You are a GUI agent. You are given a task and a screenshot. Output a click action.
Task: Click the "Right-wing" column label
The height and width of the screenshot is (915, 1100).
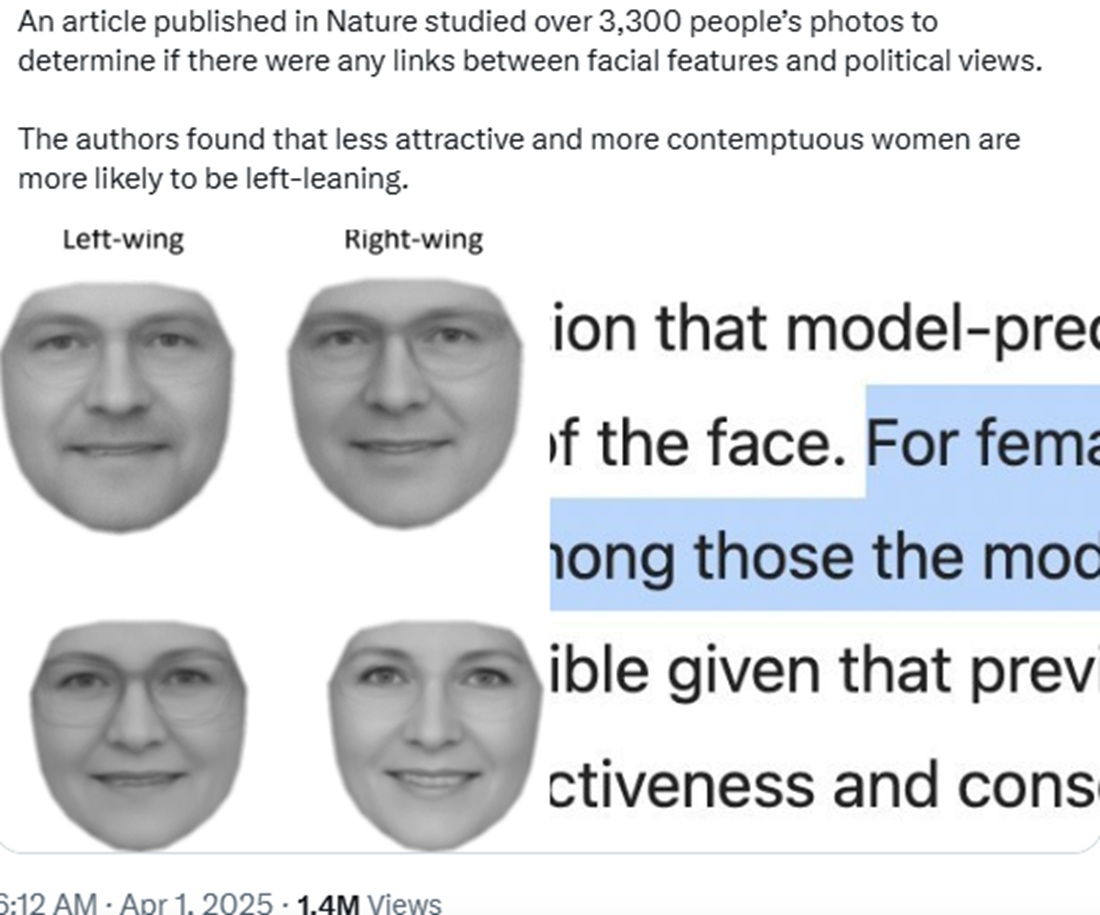pyautogui.click(x=413, y=240)
